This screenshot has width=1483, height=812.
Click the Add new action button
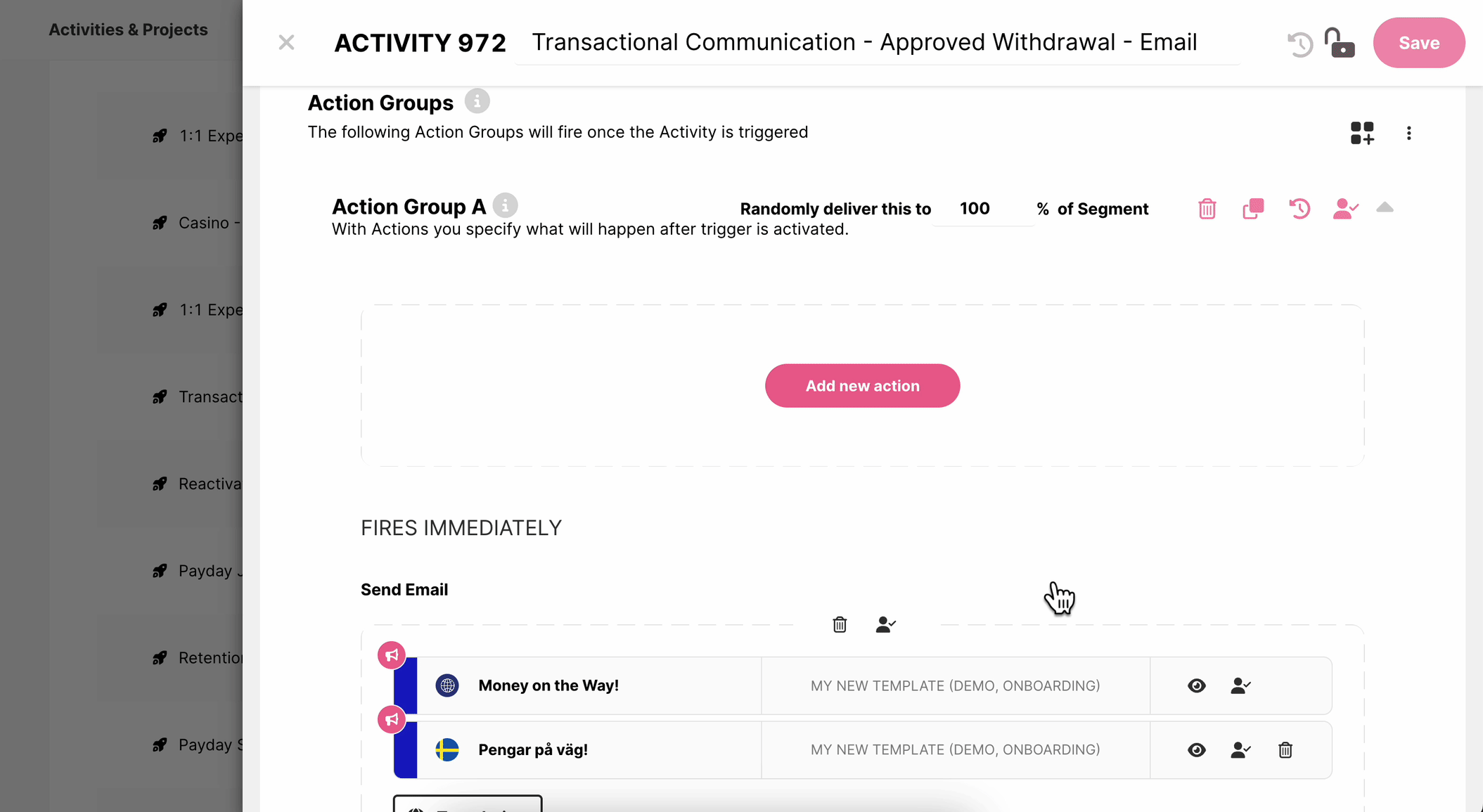coord(862,385)
